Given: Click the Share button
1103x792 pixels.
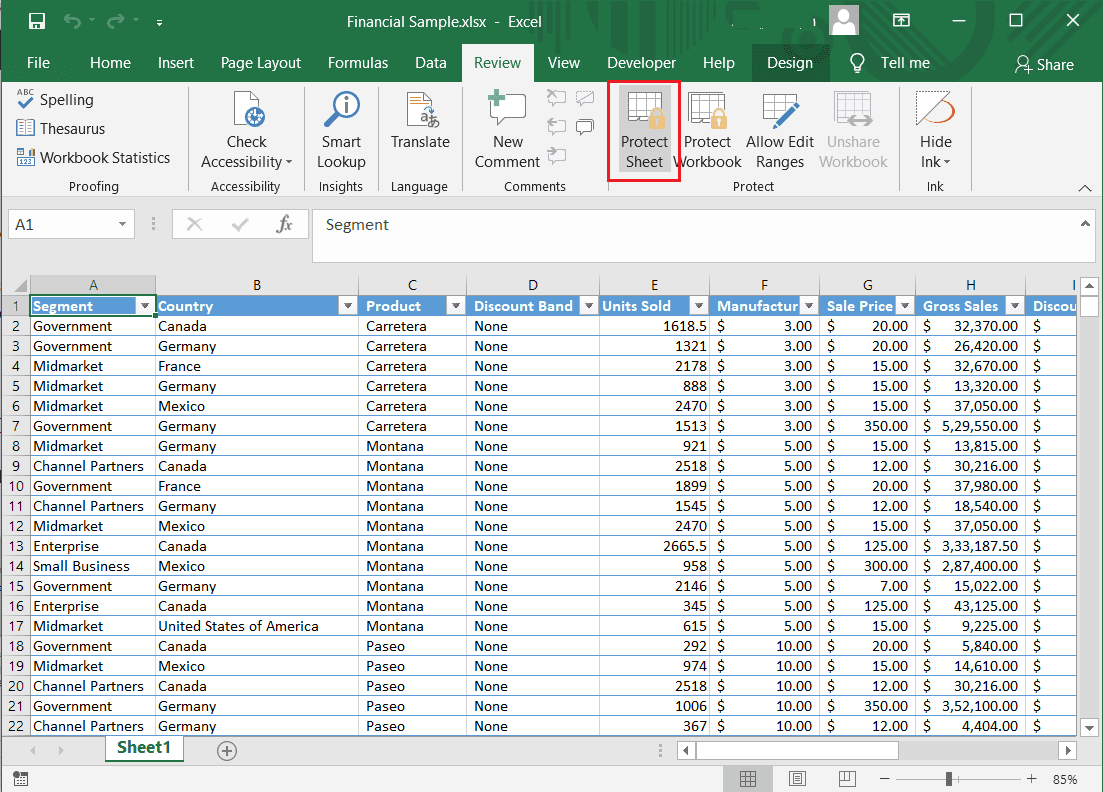Looking at the screenshot, I should point(1043,64).
